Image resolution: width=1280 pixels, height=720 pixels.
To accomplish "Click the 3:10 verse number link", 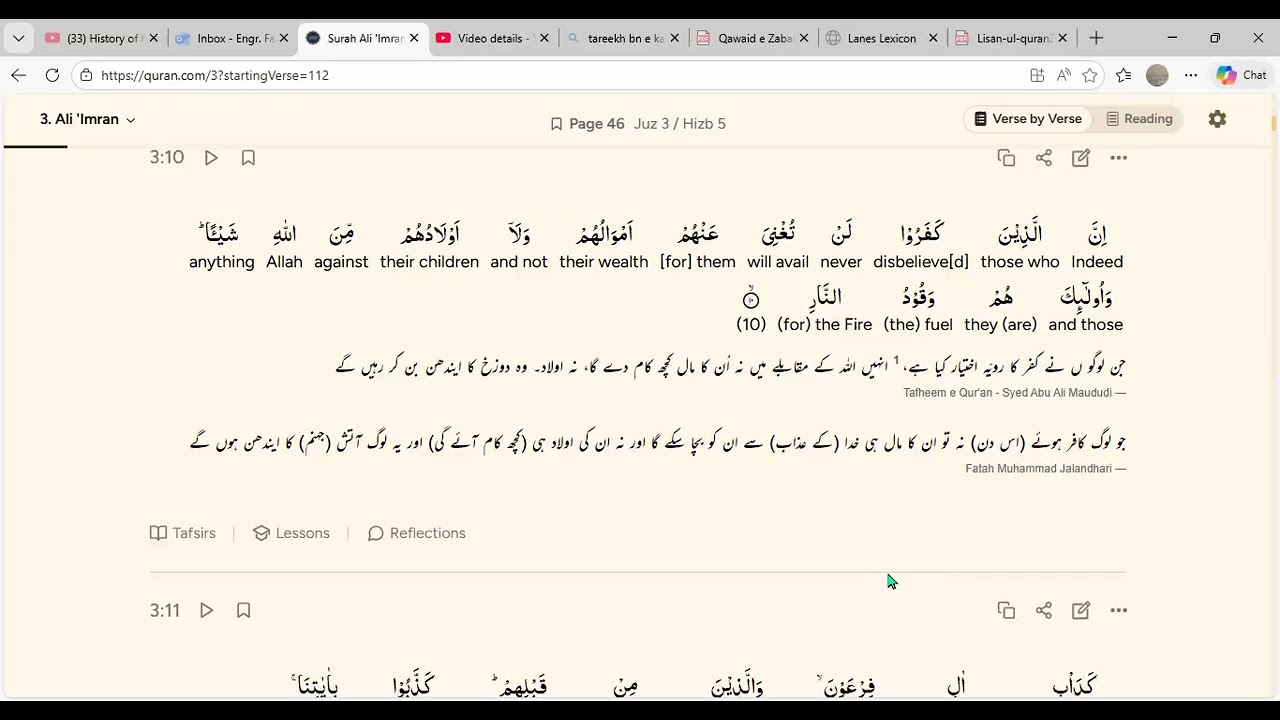I will pyautogui.click(x=167, y=158).
